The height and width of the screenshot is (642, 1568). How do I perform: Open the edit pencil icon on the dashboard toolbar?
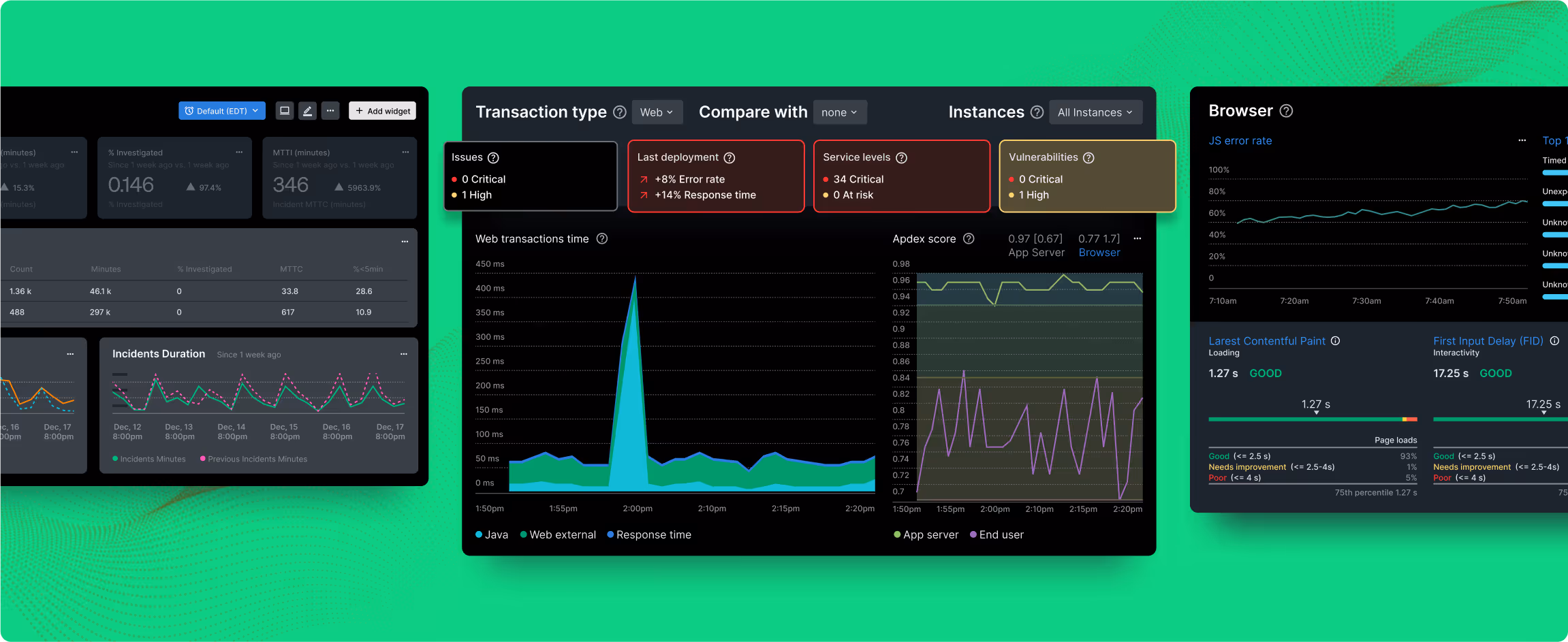(307, 110)
